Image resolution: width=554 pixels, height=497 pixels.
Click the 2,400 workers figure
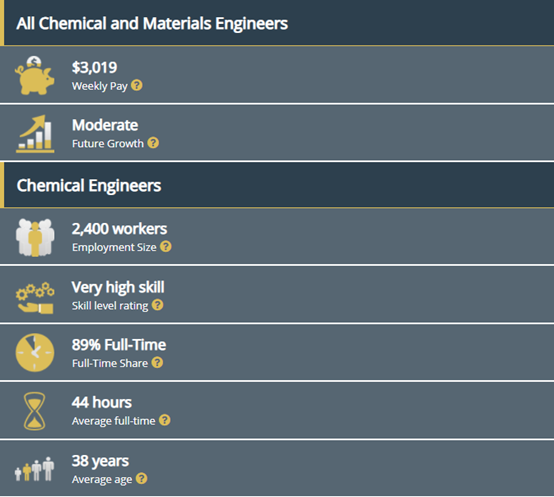click(x=119, y=229)
